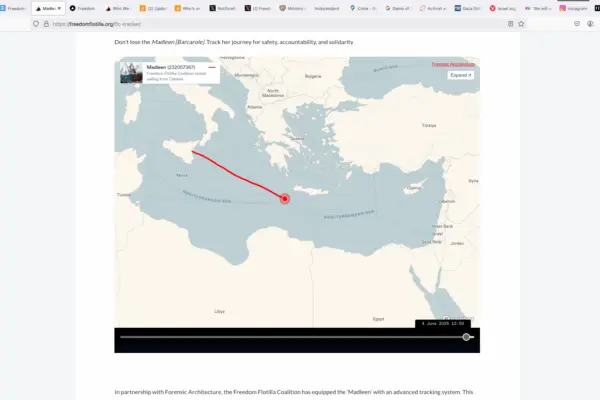600x400 pixels.
Task: Open the 'Activist' tab
Action: tap(433, 8)
